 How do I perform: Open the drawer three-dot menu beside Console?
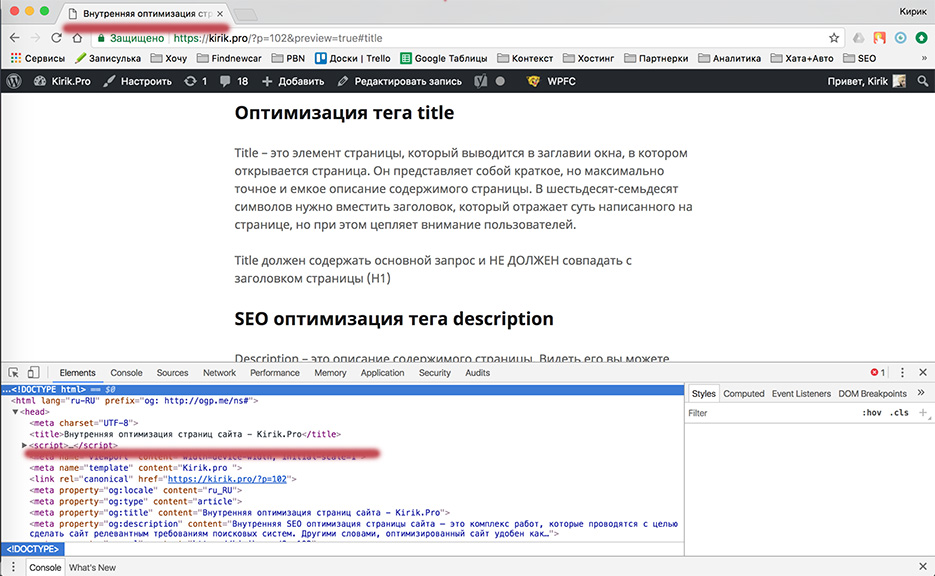(13, 567)
